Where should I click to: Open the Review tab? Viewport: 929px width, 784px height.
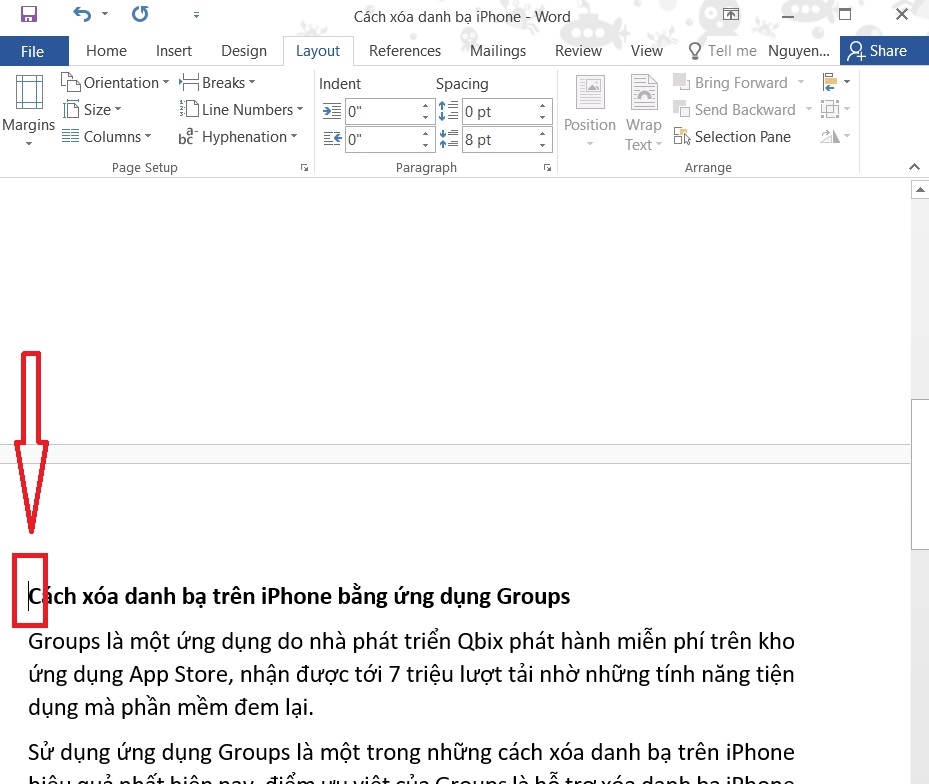(578, 51)
